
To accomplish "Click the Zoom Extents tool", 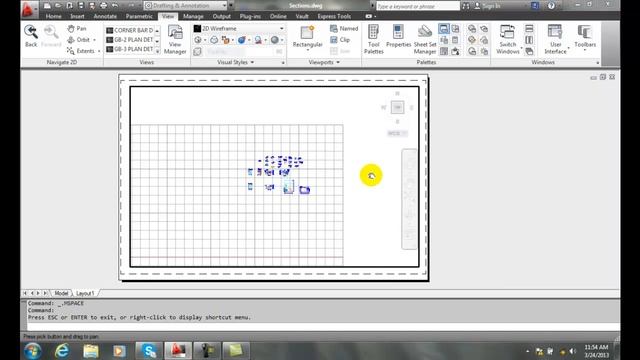I will point(81,51).
